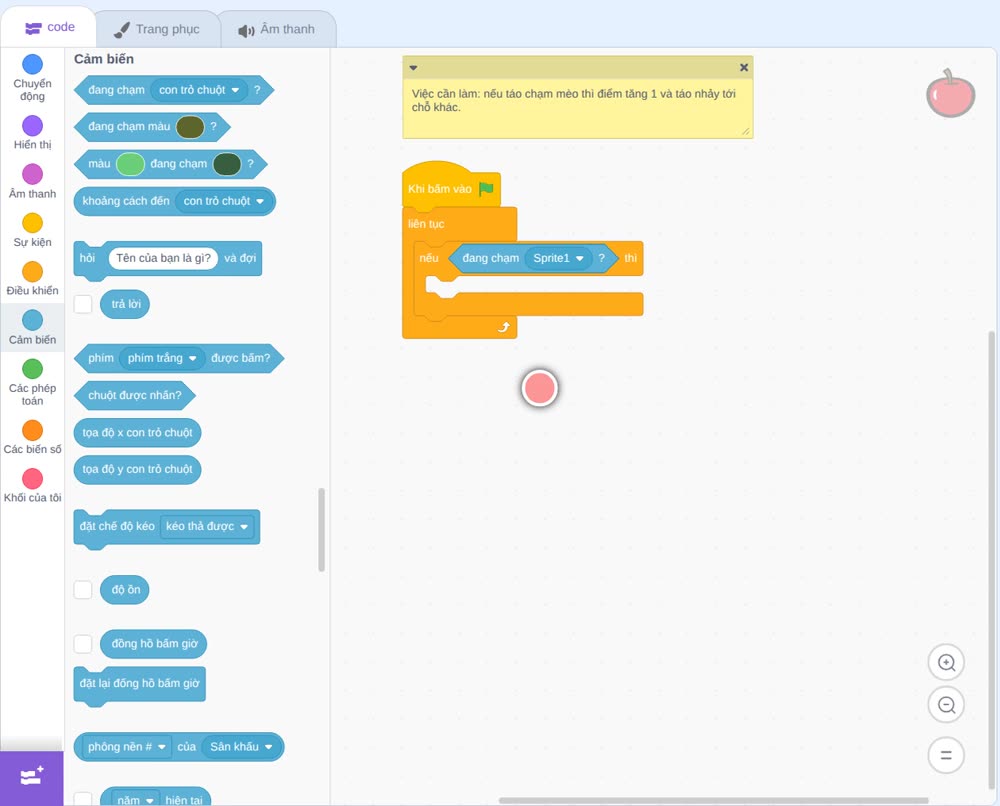Zoom out of the workspace
This screenshot has height=806, width=1000.
point(946,705)
